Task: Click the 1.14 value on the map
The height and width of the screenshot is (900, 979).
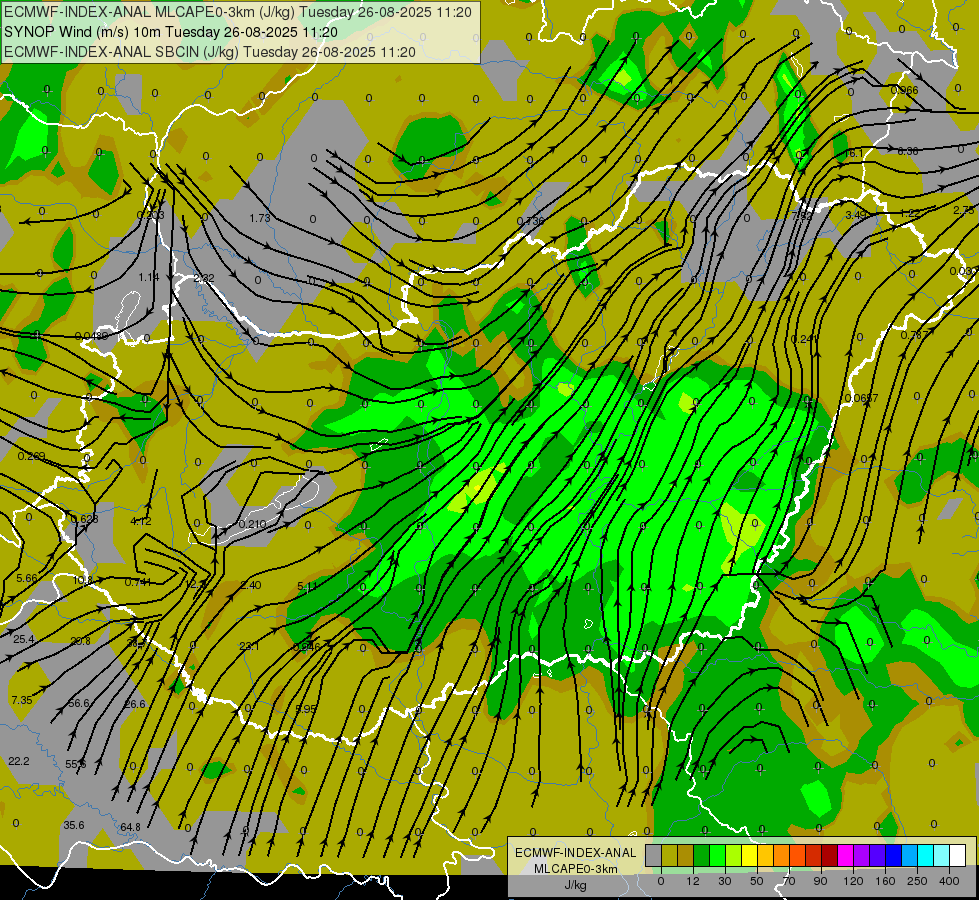Action: click(x=149, y=277)
